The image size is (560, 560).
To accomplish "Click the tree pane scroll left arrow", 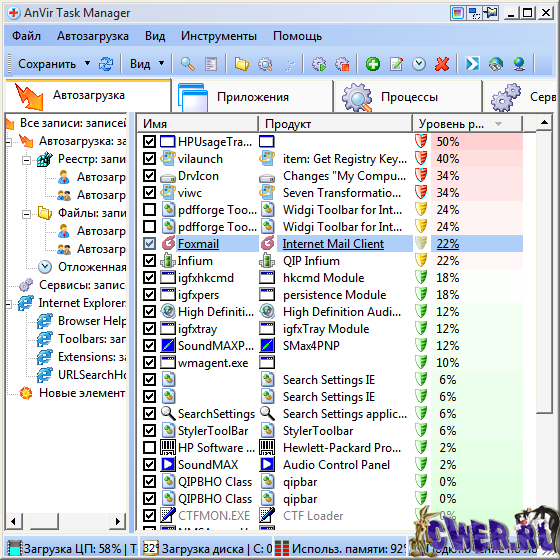I will 14,521.
